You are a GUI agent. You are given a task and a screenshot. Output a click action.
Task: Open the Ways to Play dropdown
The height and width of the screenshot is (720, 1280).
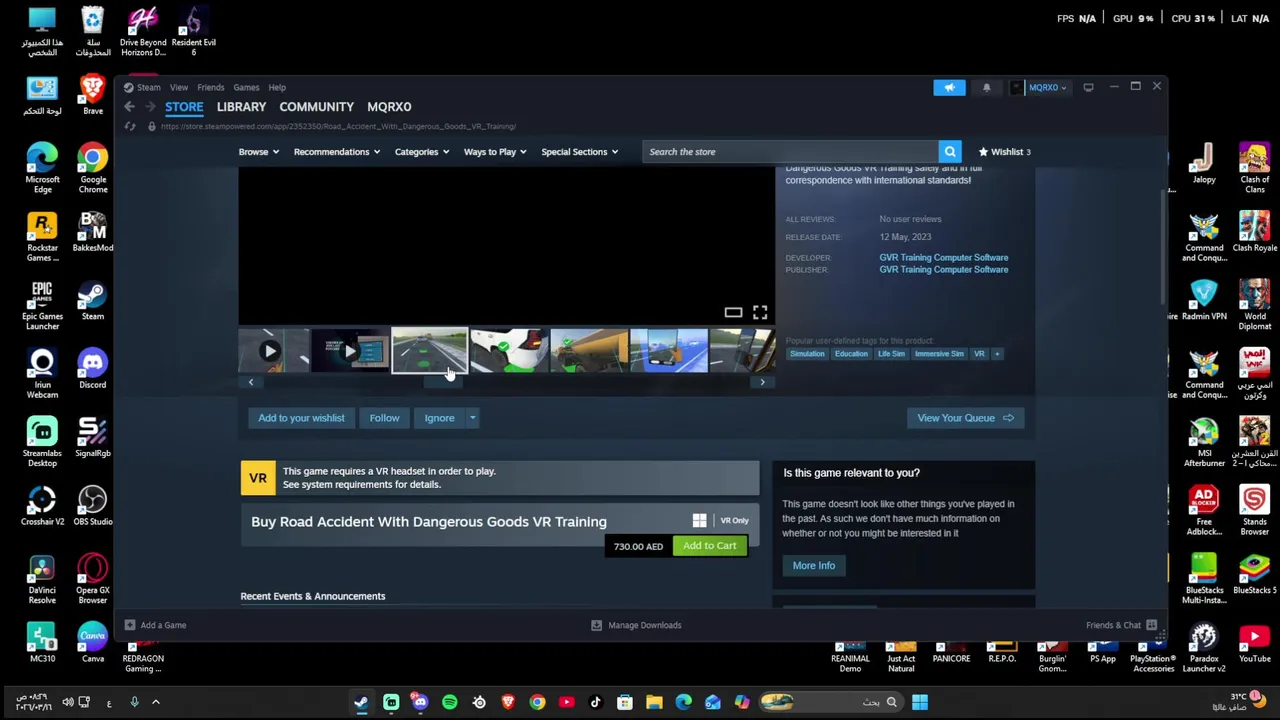tap(495, 152)
